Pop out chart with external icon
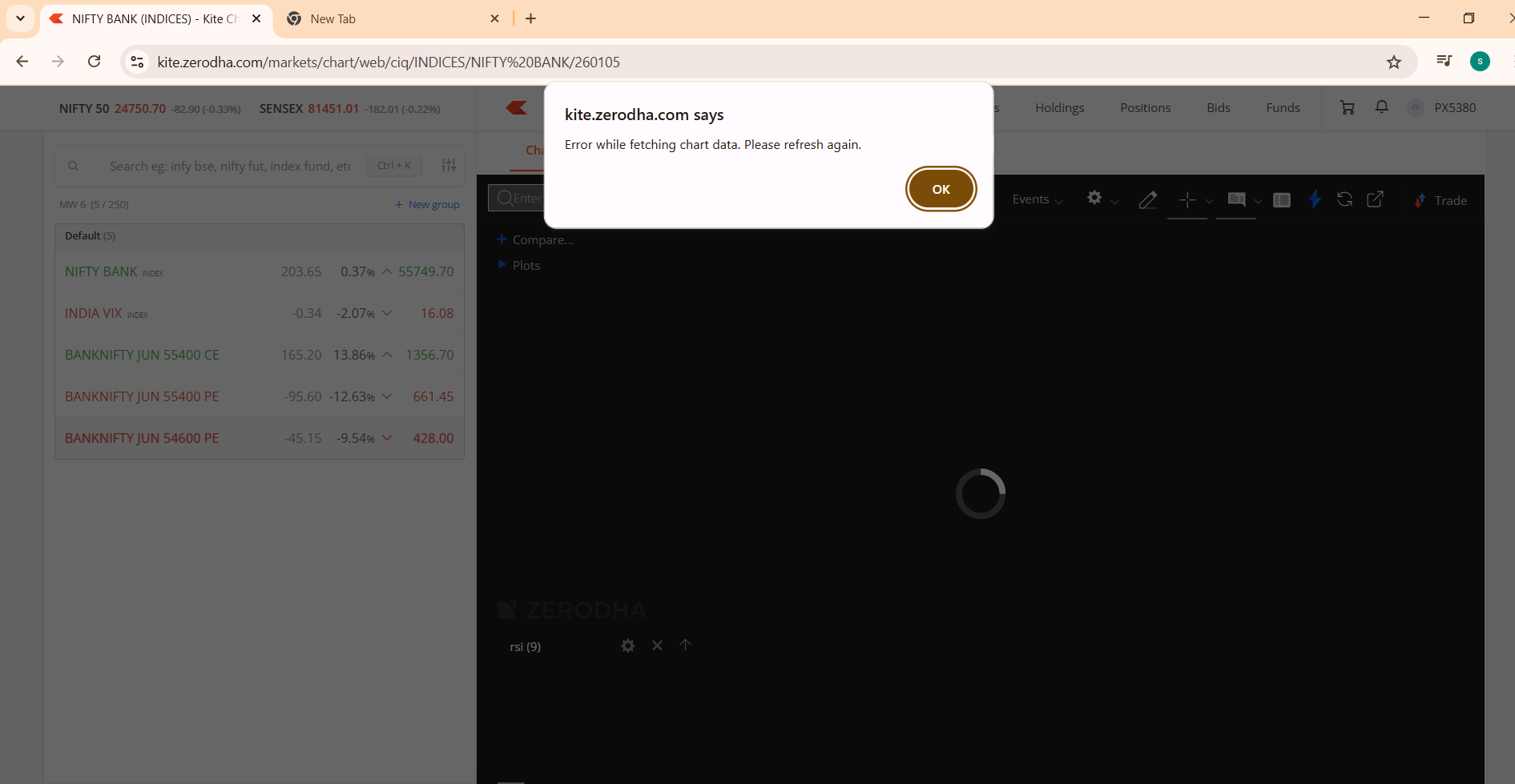1515x784 pixels. coord(1375,199)
